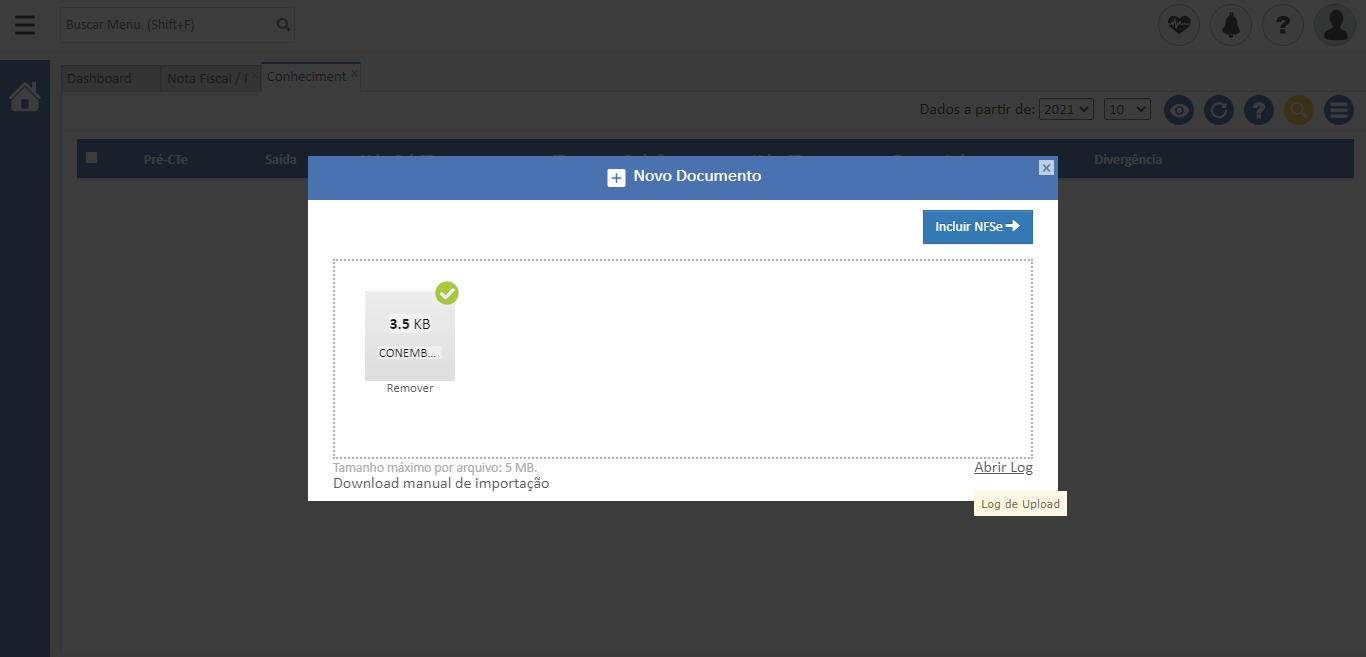Click the Incluir NFSe button

point(977,227)
